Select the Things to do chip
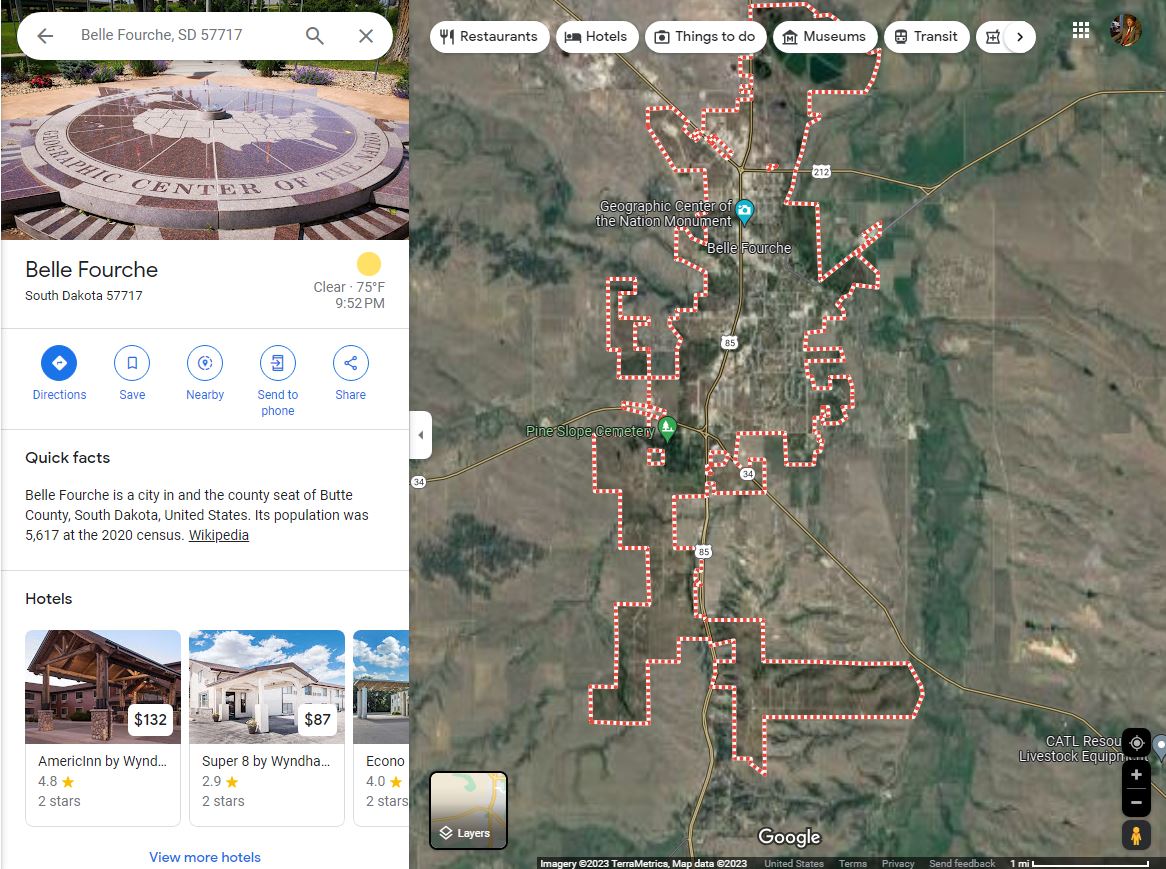 [x=705, y=36]
